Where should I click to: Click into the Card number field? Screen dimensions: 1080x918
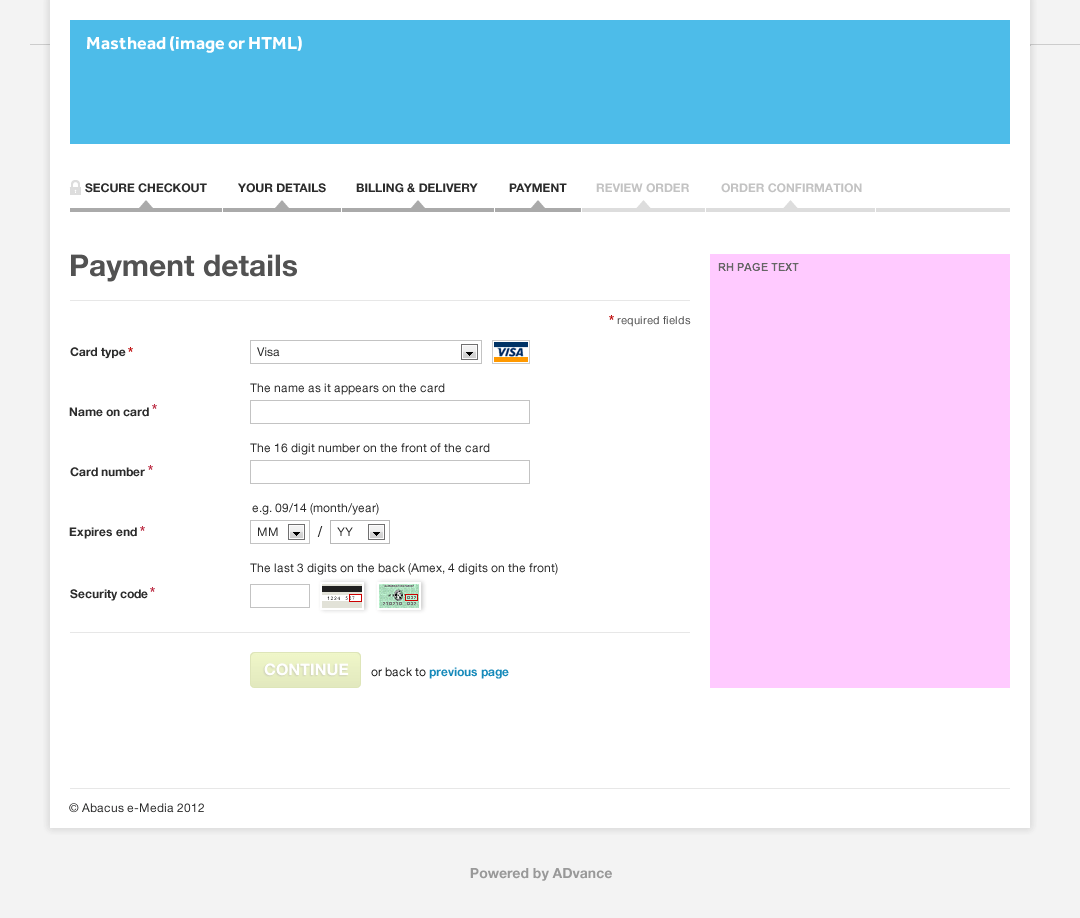(389, 472)
